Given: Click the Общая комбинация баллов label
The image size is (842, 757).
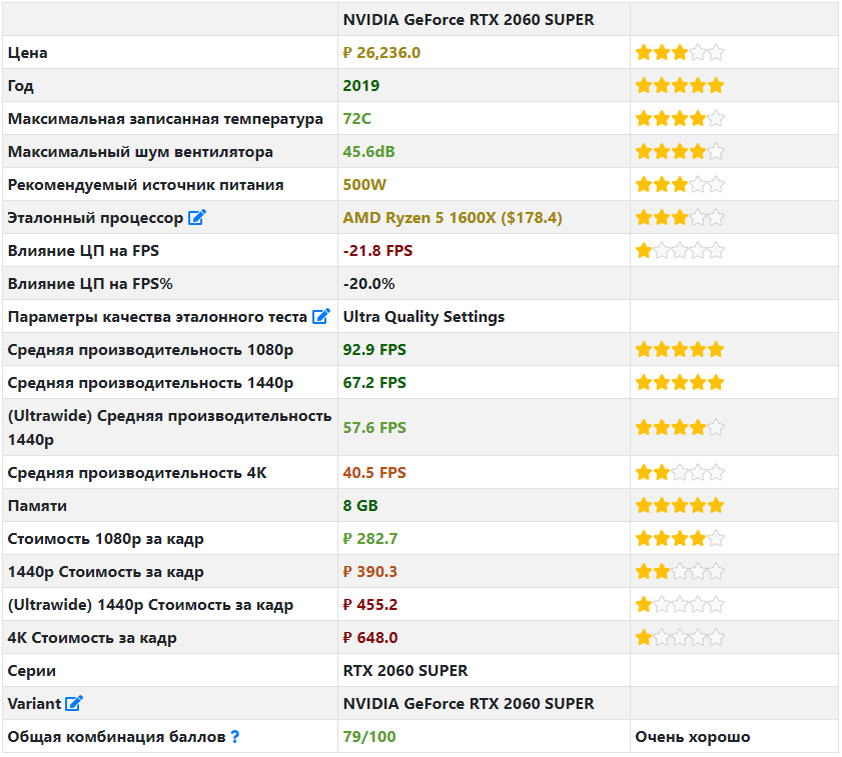Looking at the screenshot, I should coord(117,737).
